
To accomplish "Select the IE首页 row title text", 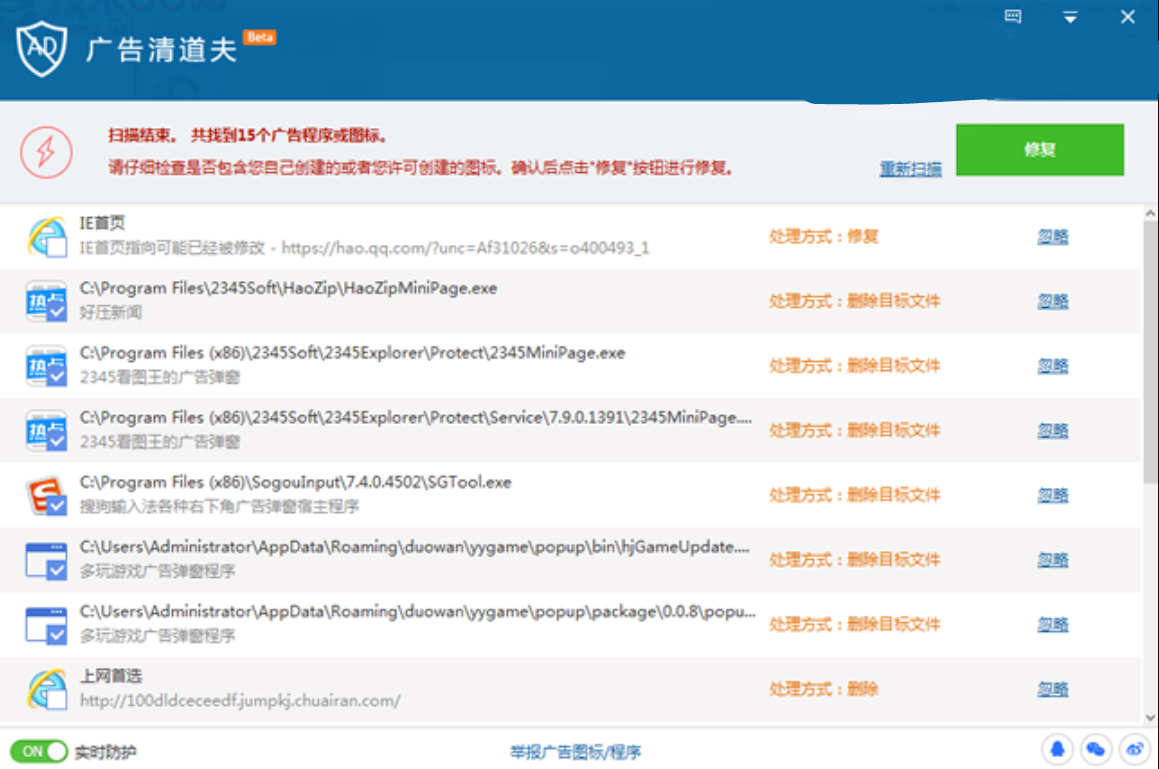I will (x=102, y=223).
